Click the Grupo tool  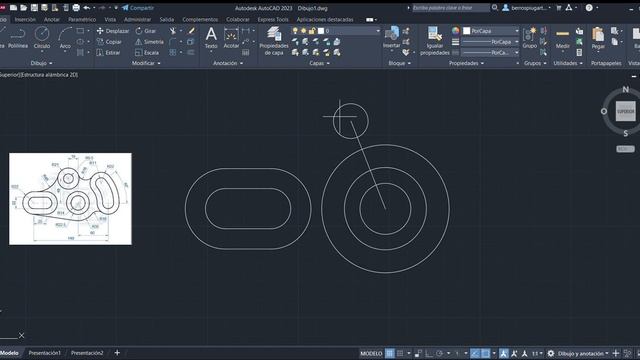point(530,38)
